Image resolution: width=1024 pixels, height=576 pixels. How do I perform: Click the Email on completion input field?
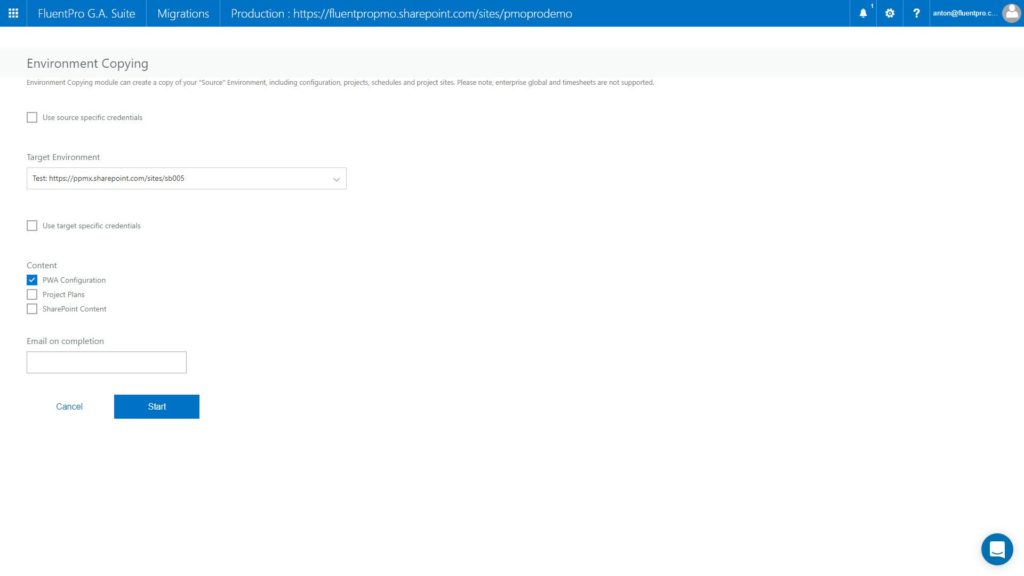106,361
